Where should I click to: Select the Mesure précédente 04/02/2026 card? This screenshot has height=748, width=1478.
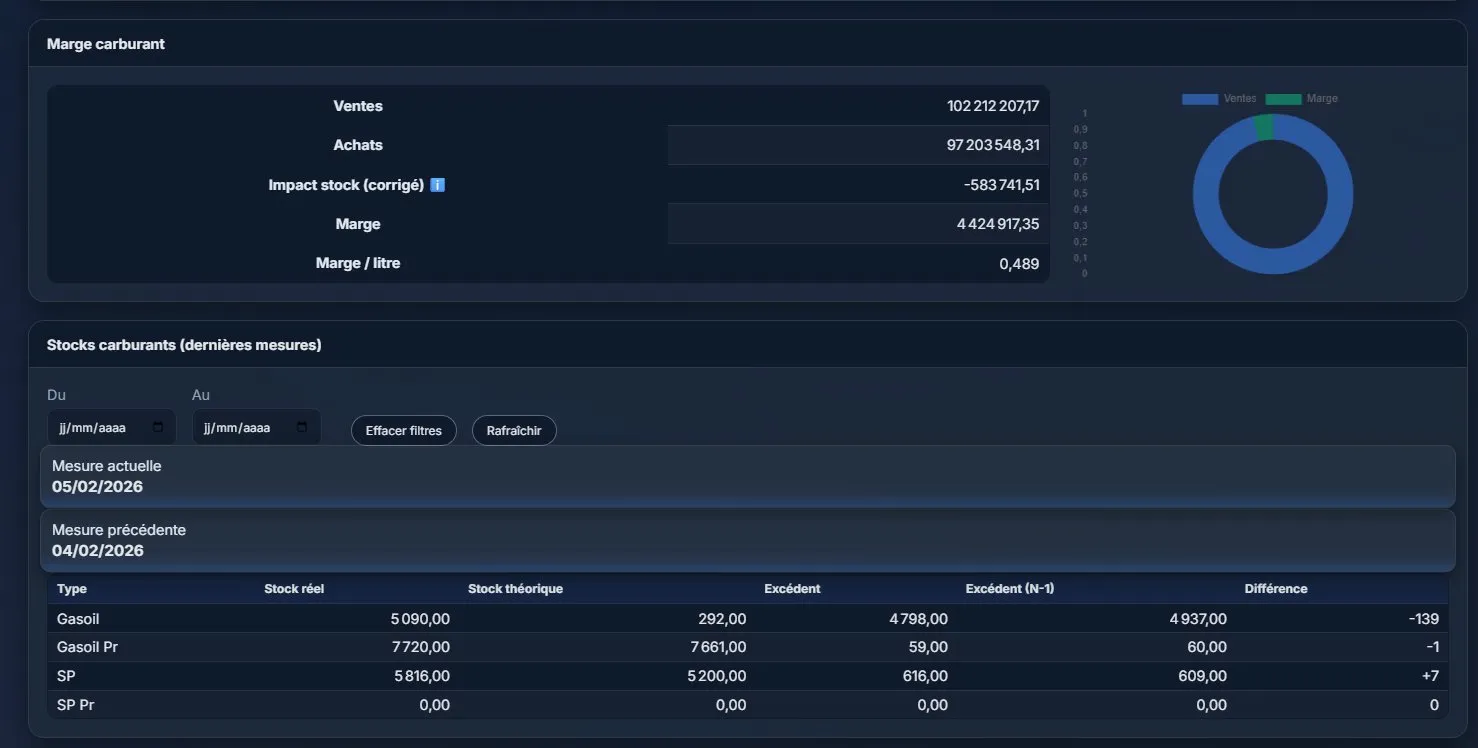[x=747, y=540]
